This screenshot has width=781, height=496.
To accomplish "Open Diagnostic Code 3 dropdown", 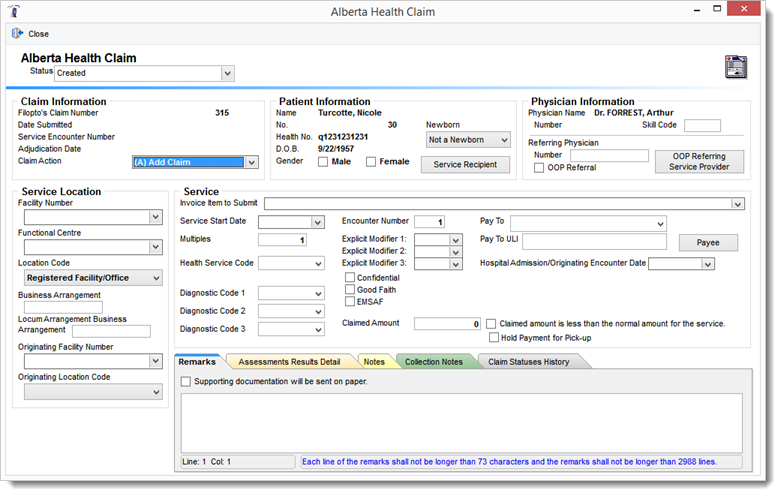I will click(x=318, y=330).
